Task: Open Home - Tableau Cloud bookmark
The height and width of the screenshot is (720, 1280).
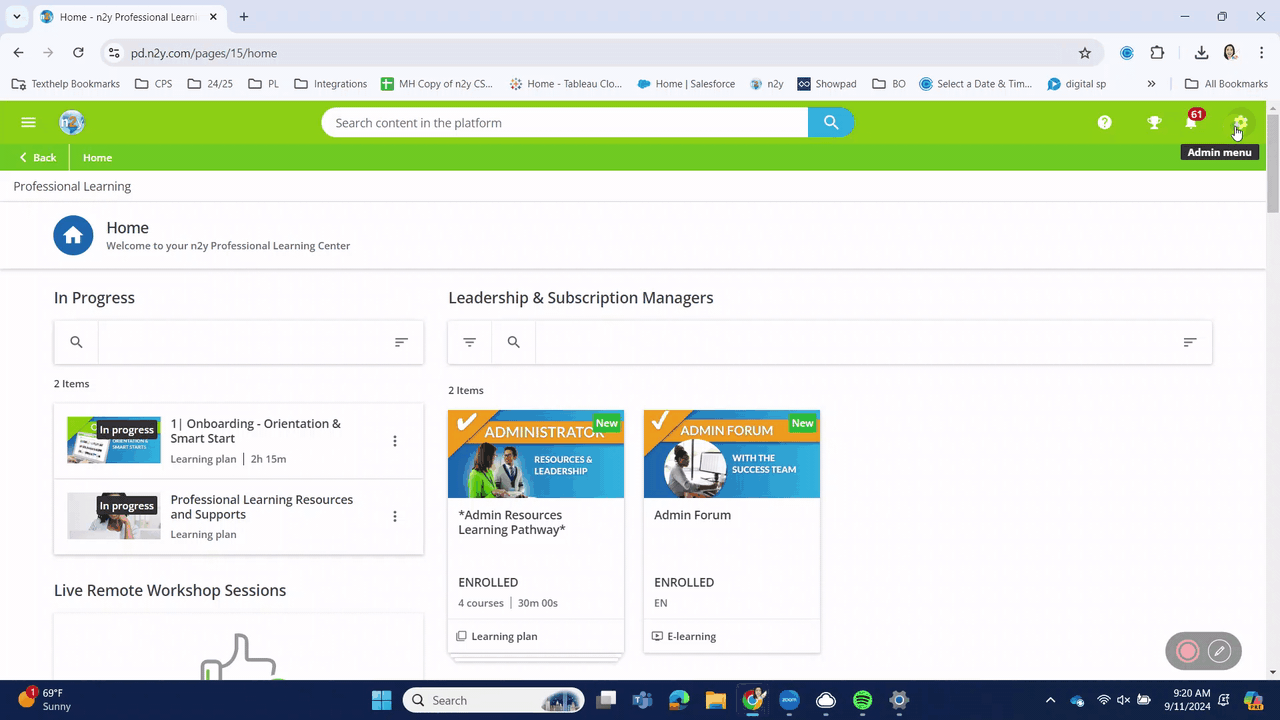Action: pos(565,84)
